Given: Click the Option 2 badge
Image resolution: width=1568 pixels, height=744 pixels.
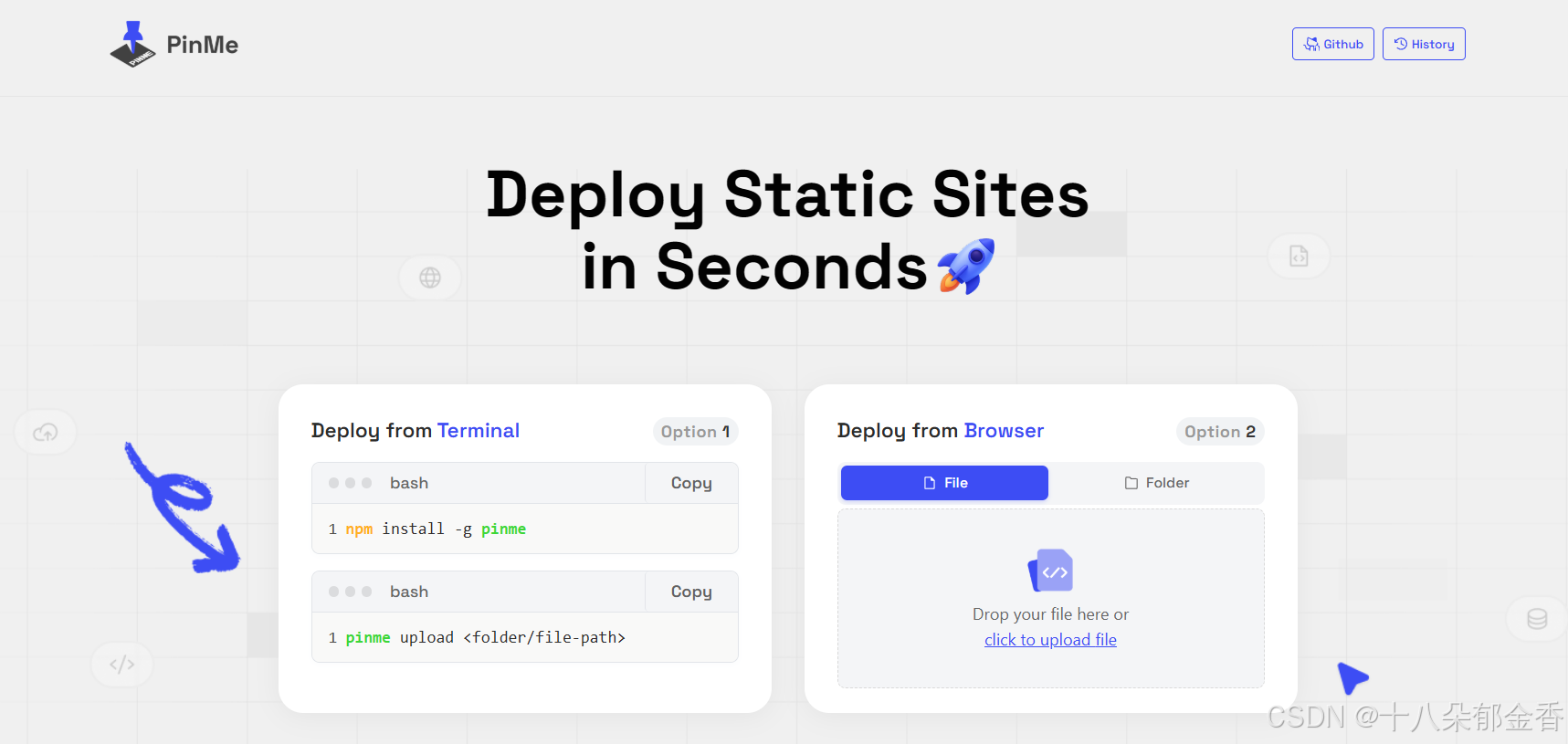Looking at the screenshot, I should pos(1220,432).
